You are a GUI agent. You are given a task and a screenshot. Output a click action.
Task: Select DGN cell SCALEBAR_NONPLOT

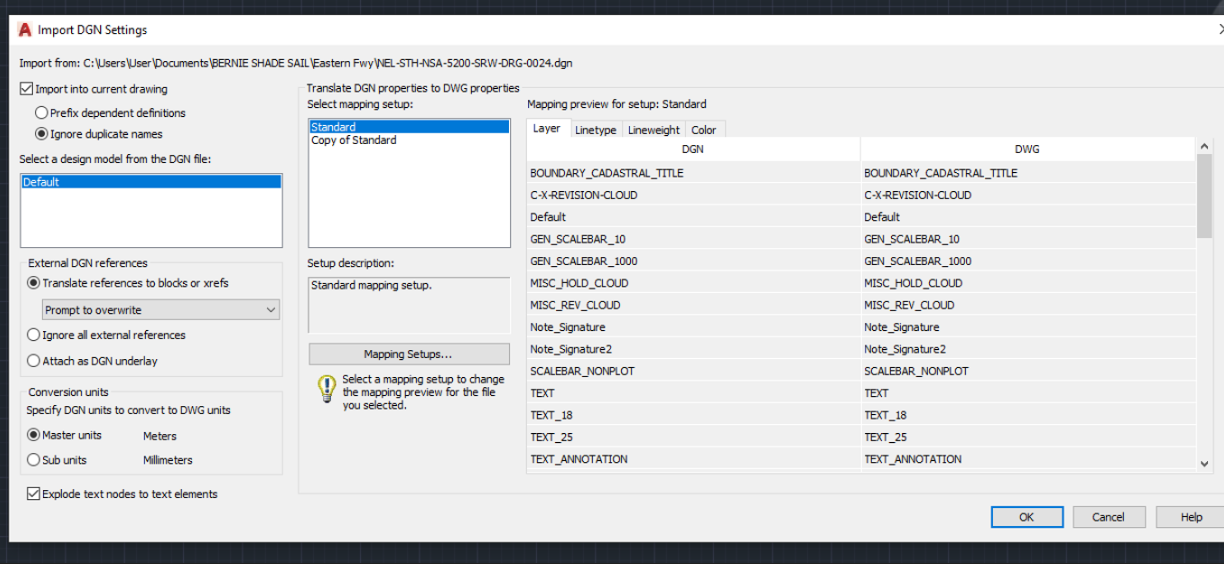693,371
